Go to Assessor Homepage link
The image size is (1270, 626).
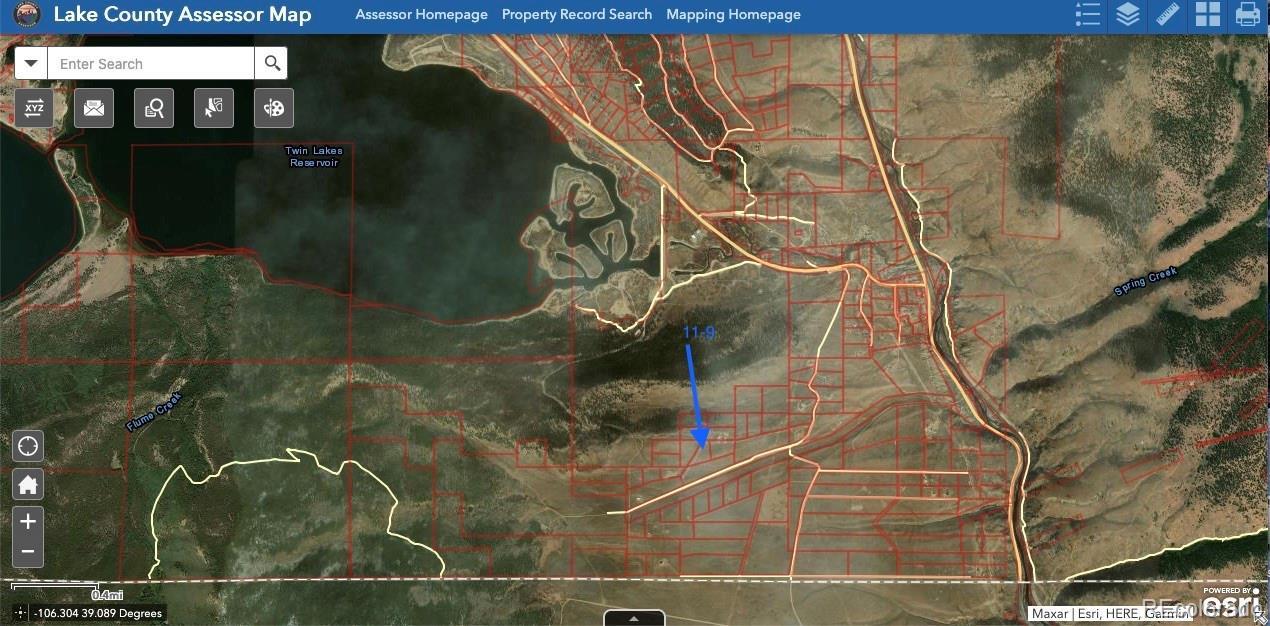click(x=421, y=15)
